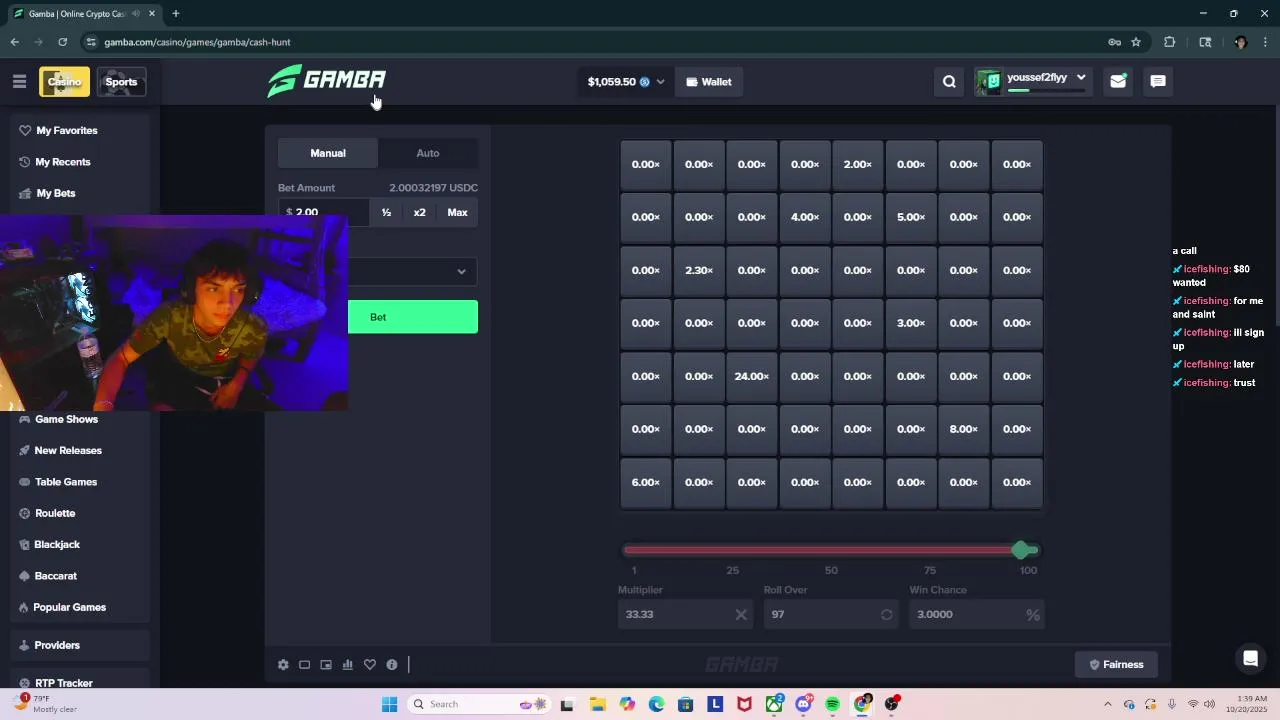Add game to favorites heart

coord(370,665)
